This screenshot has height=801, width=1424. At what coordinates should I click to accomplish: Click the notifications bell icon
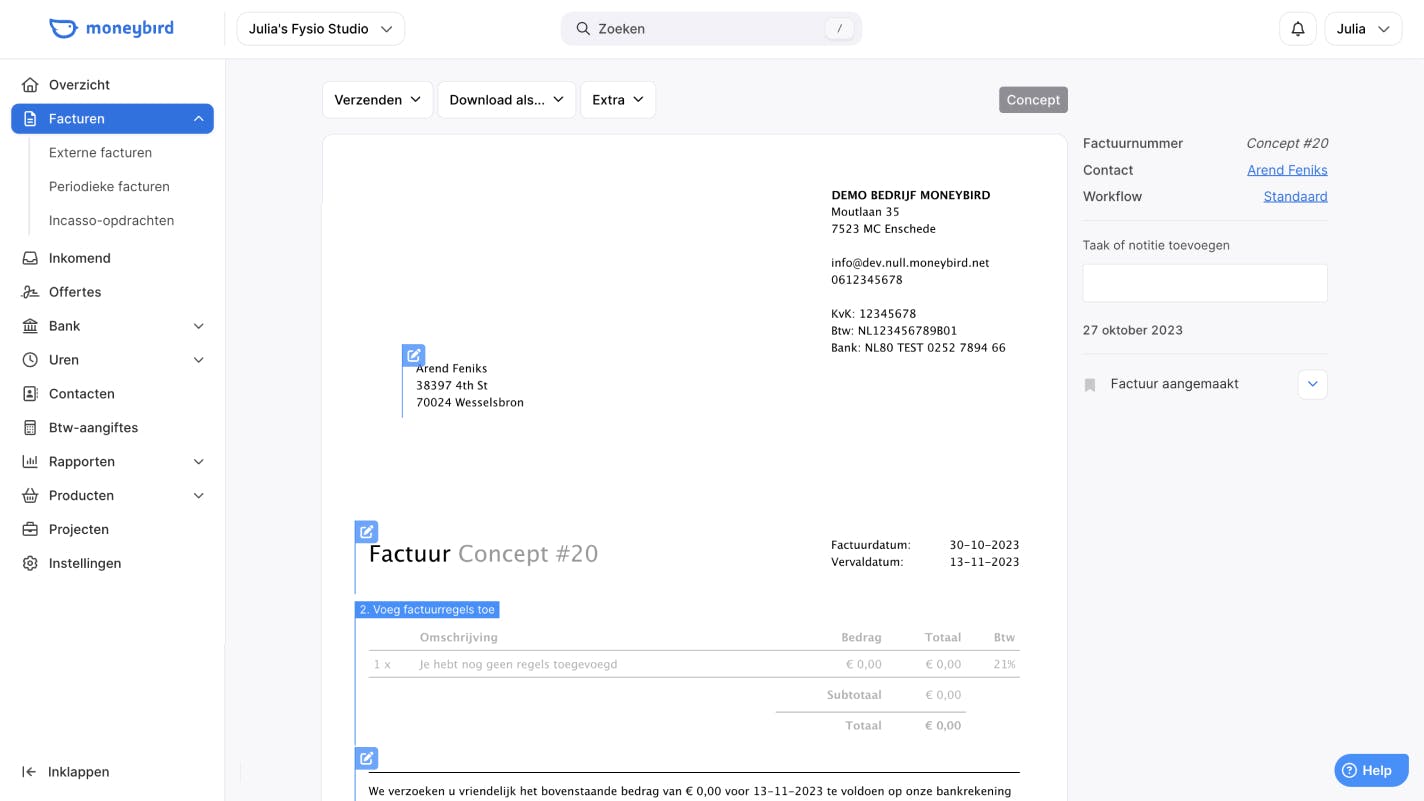pos(1297,29)
